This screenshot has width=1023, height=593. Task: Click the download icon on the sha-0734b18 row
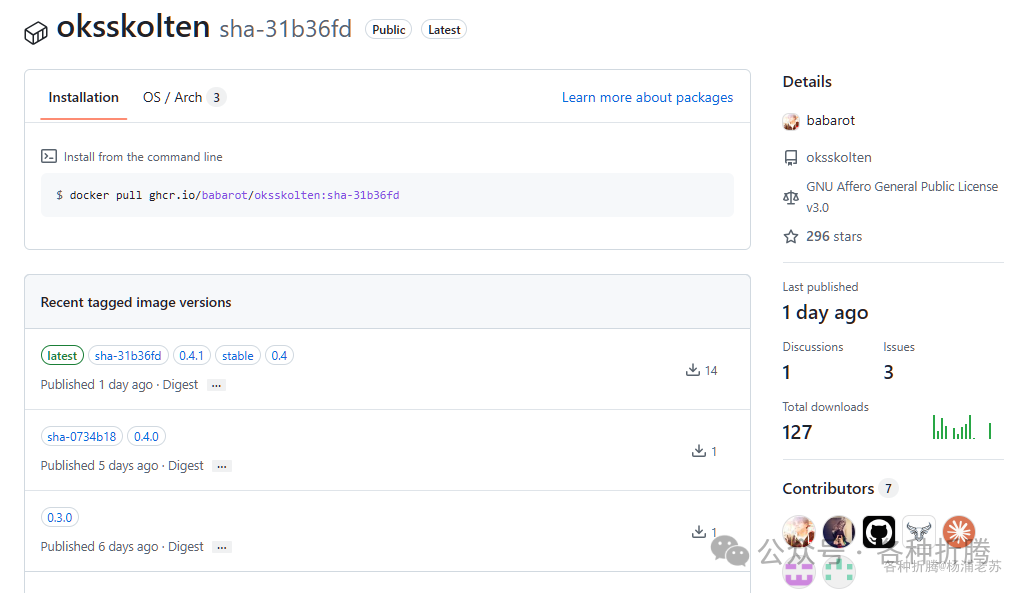(697, 450)
